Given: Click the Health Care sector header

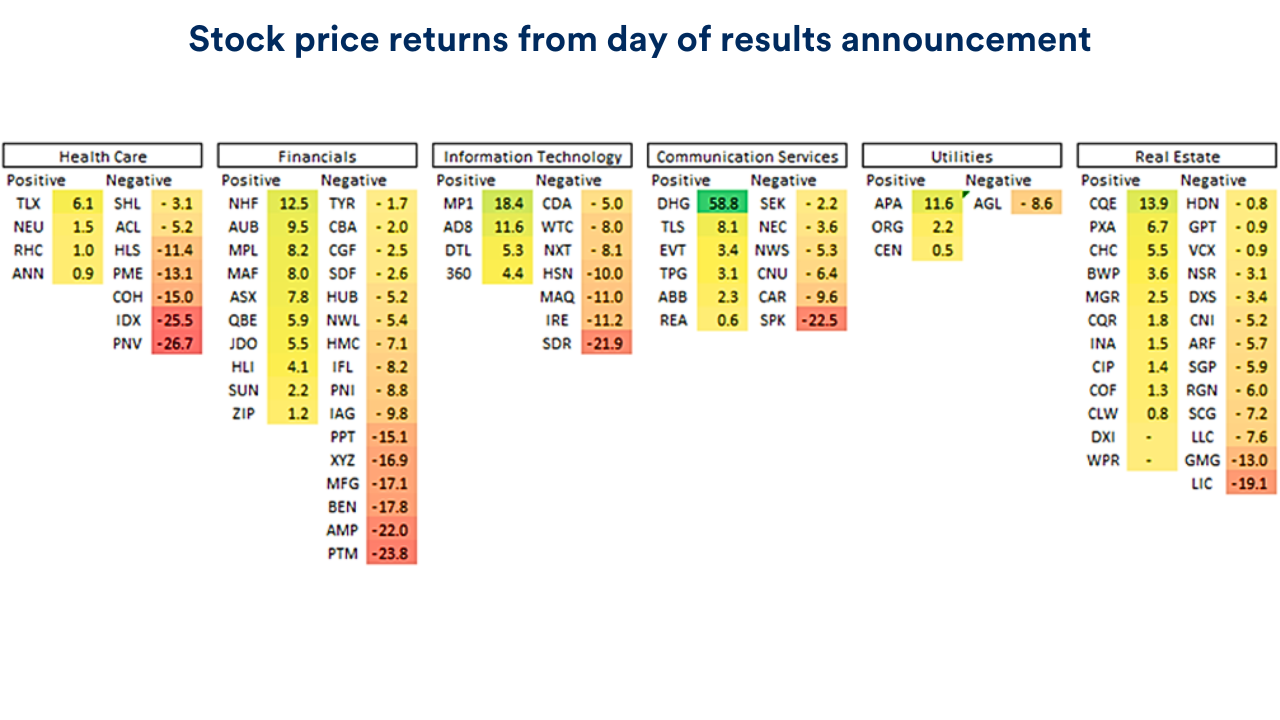Looking at the screenshot, I should point(102,156).
